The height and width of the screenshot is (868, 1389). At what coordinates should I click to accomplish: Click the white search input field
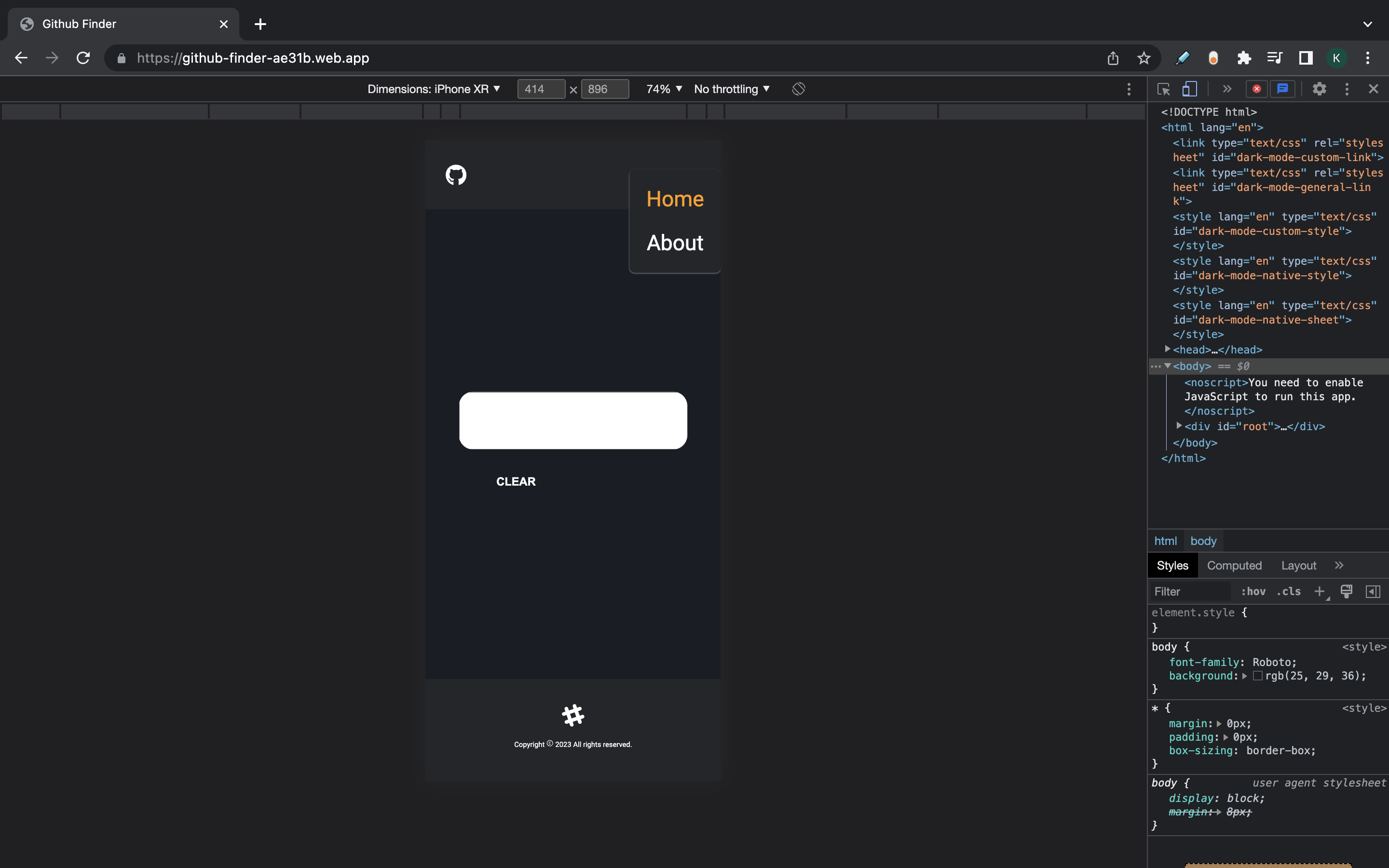573,420
